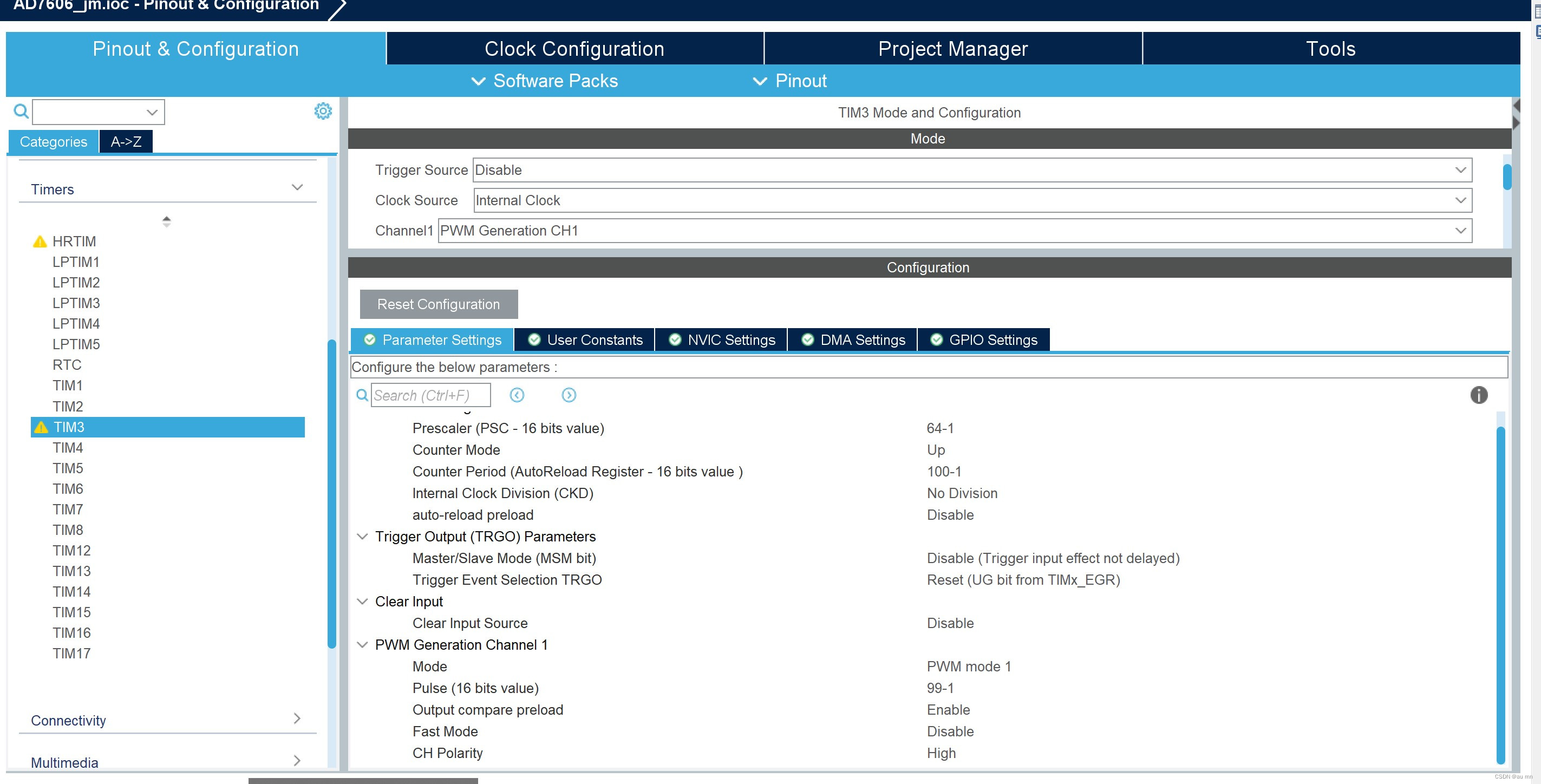Click the info icon on the right side

click(1479, 394)
